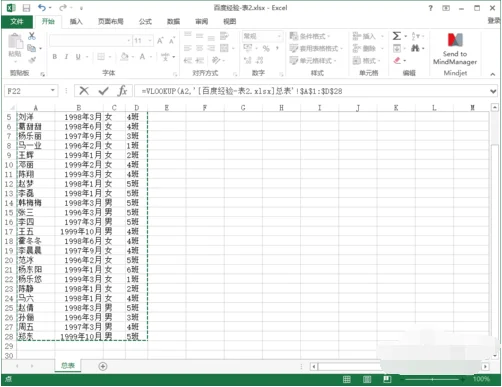This screenshot has height=387, width=502.
Task: Click the Decrease Font Size icon
Action: tap(172, 41)
